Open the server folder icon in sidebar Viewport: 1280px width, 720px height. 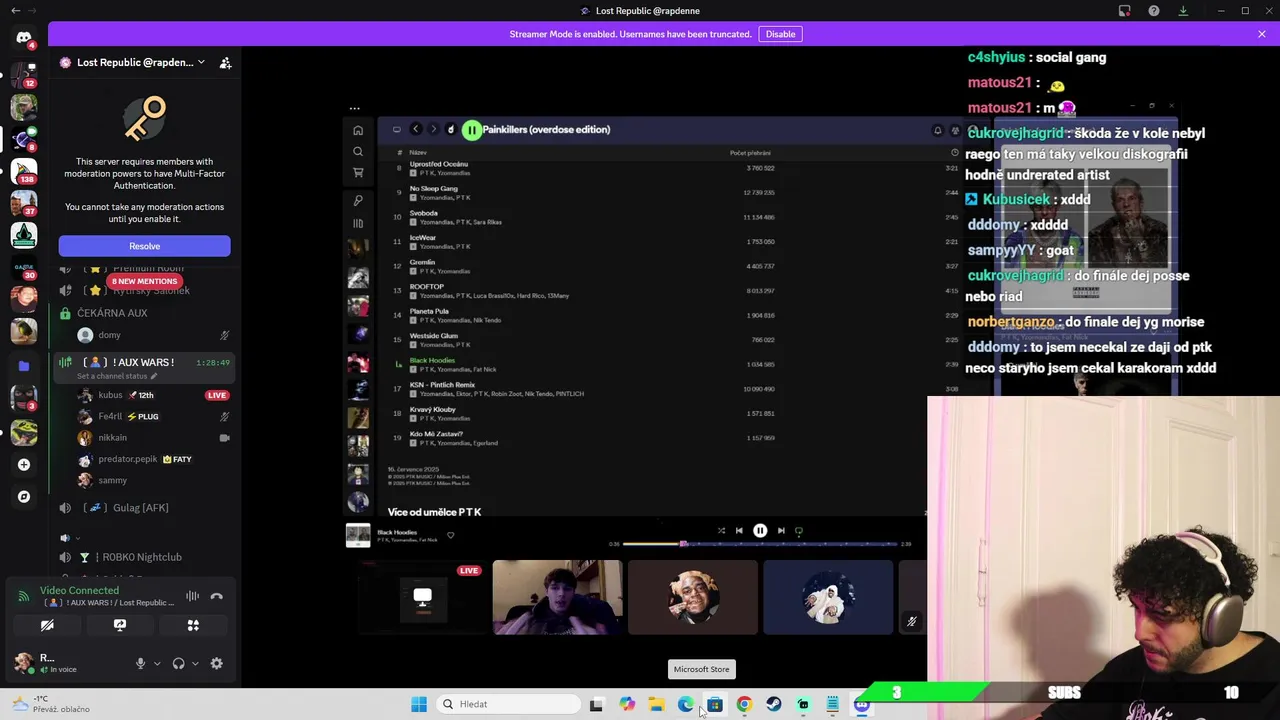tap(24, 366)
